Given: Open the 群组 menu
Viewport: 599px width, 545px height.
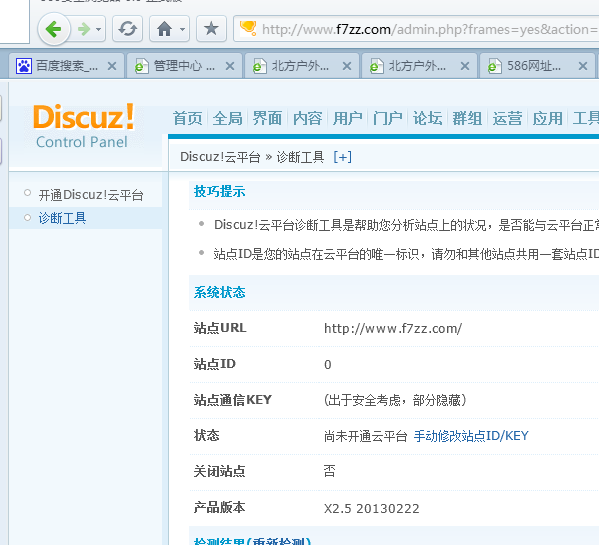Looking at the screenshot, I should coord(467,118).
